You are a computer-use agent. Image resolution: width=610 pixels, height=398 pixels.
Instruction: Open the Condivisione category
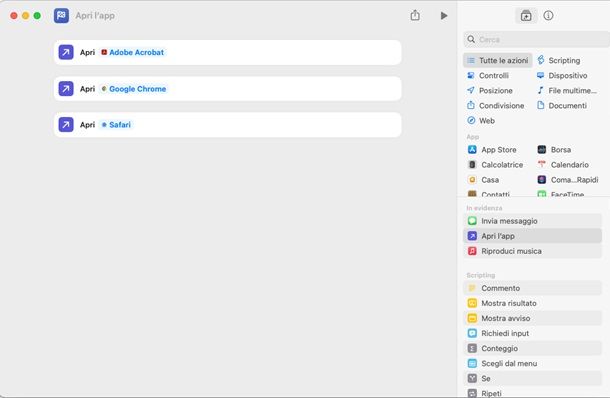pos(495,105)
